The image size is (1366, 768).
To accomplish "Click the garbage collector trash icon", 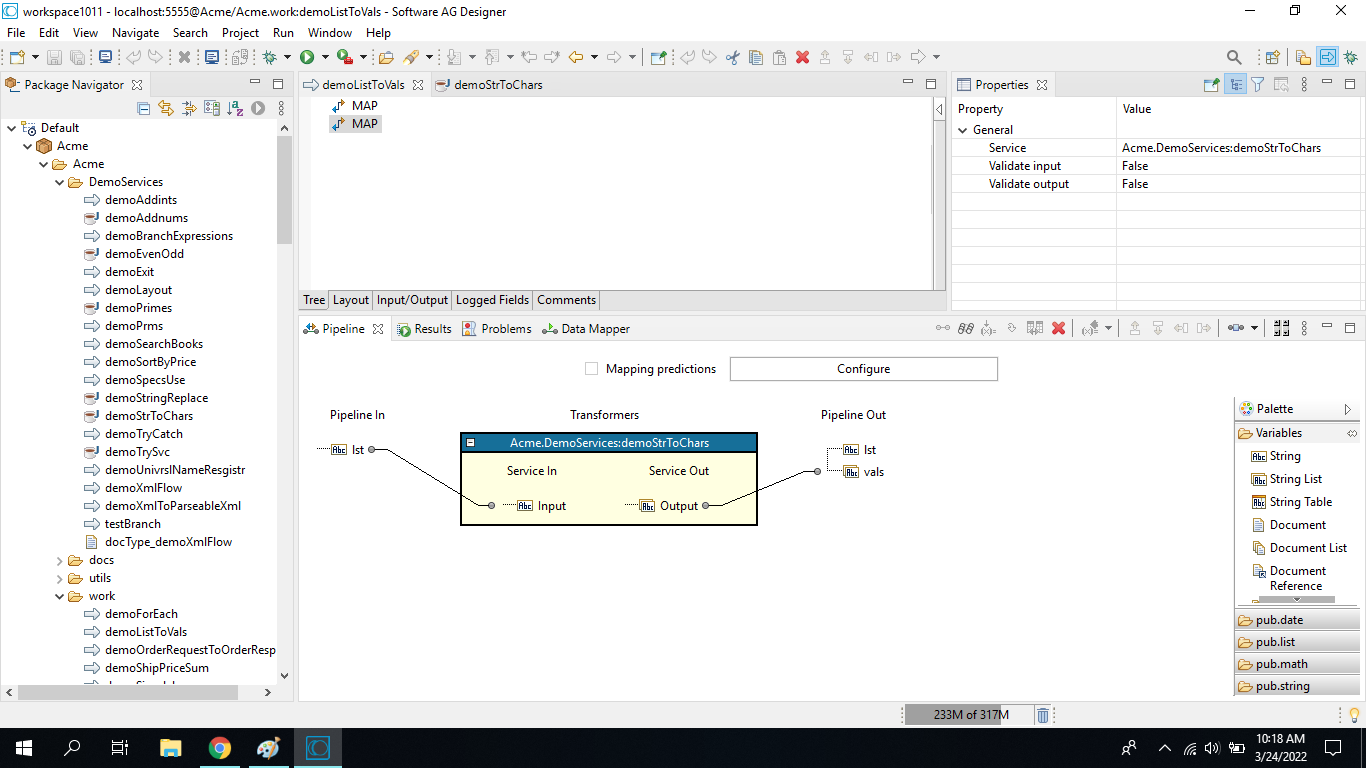I will click(1042, 715).
